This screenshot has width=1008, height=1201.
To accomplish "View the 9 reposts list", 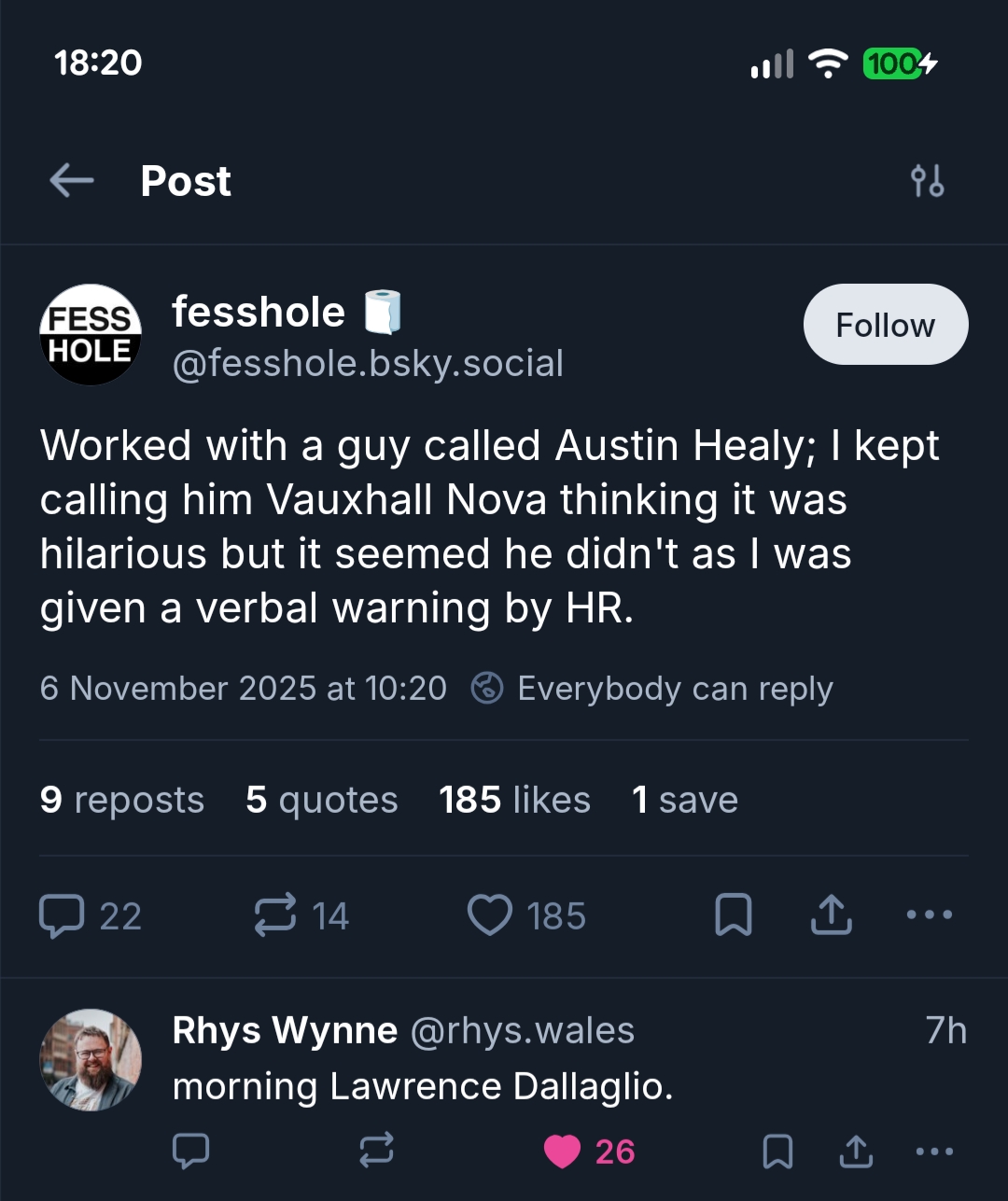I will click(x=122, y=800).
